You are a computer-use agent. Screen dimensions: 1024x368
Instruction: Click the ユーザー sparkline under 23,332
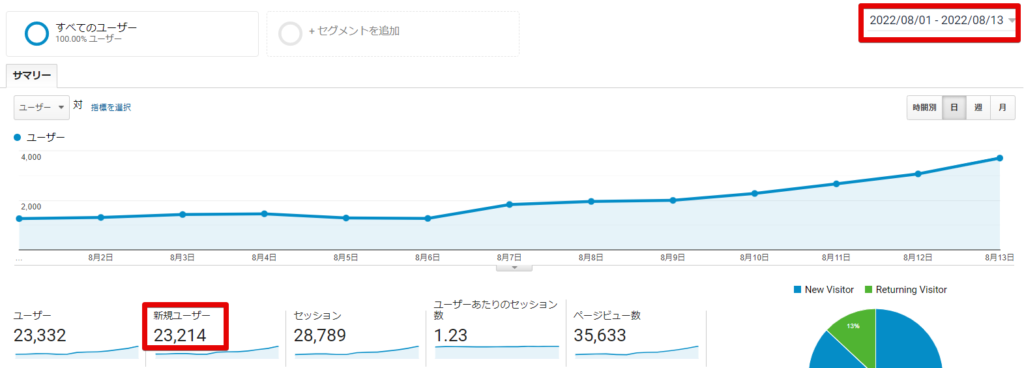click(x=76, y=352)
